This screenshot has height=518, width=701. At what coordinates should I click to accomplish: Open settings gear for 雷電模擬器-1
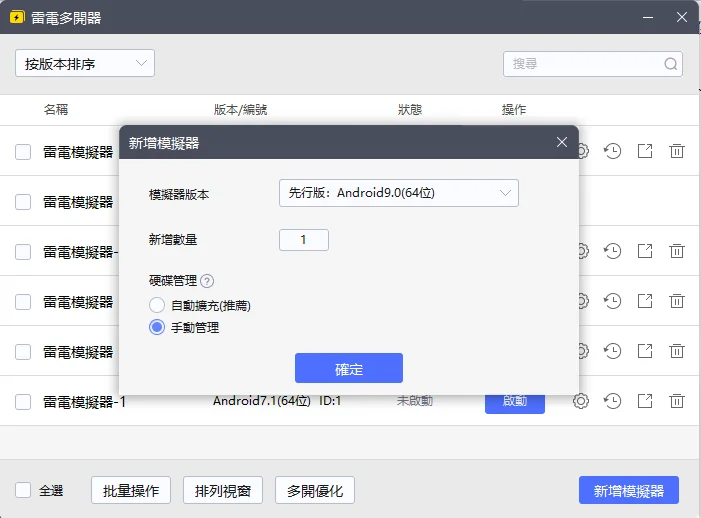coord(581,401)
